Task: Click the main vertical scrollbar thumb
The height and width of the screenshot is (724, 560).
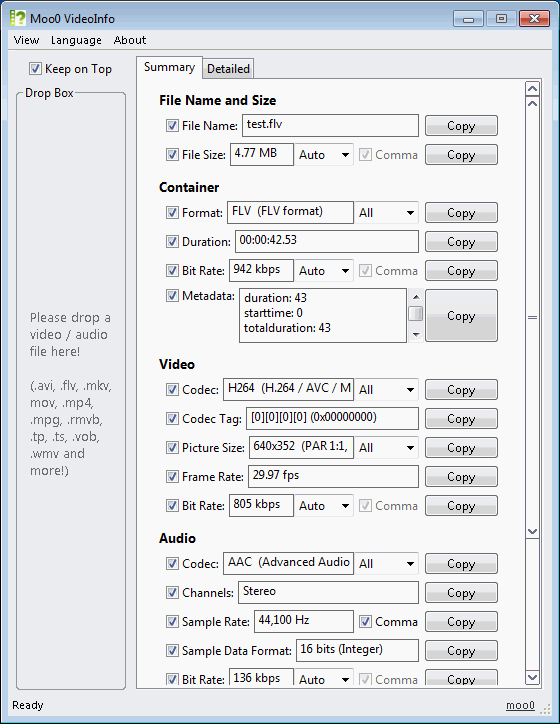Action: tap(532, 317)
